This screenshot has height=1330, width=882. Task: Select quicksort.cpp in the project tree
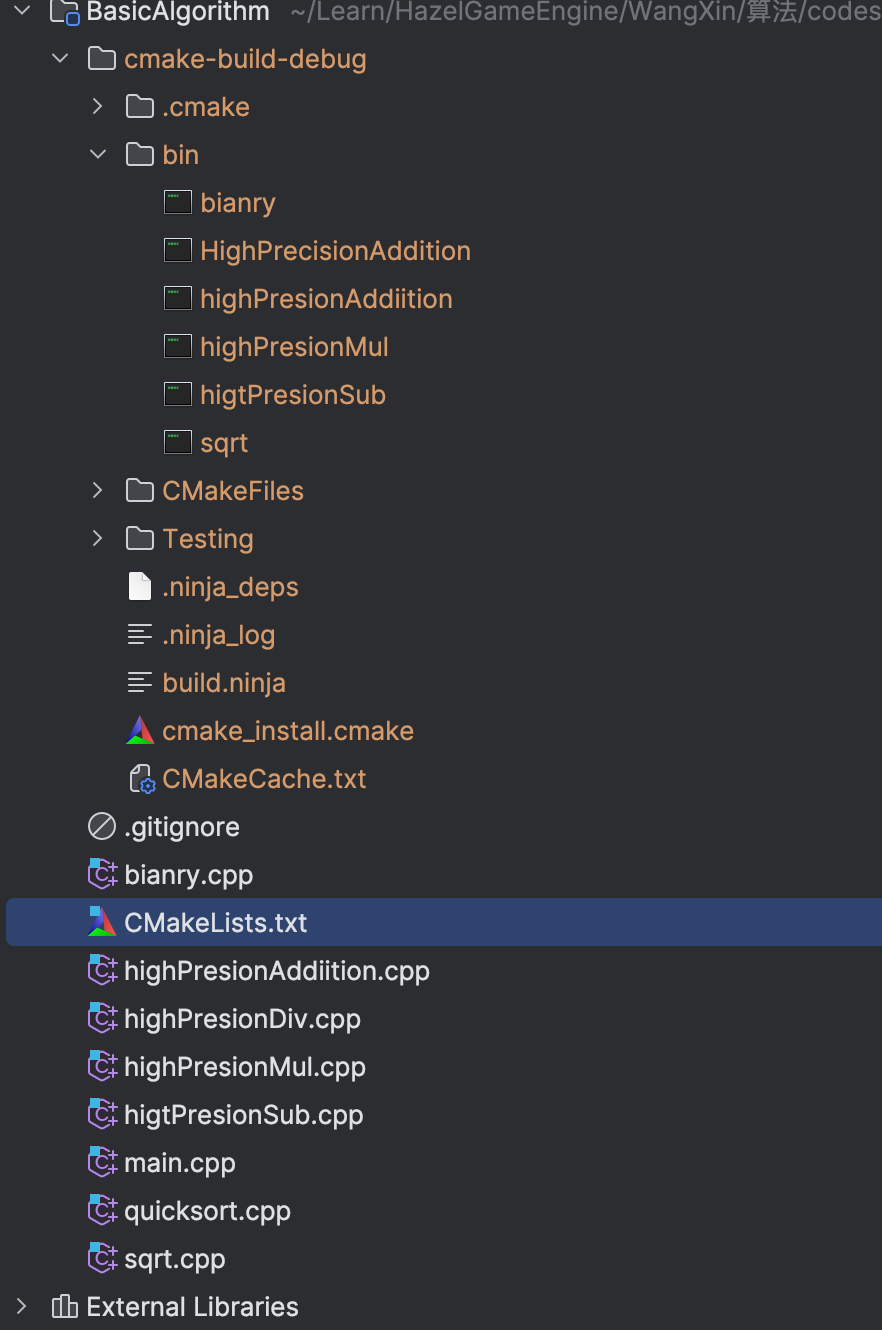(207, 1211)
